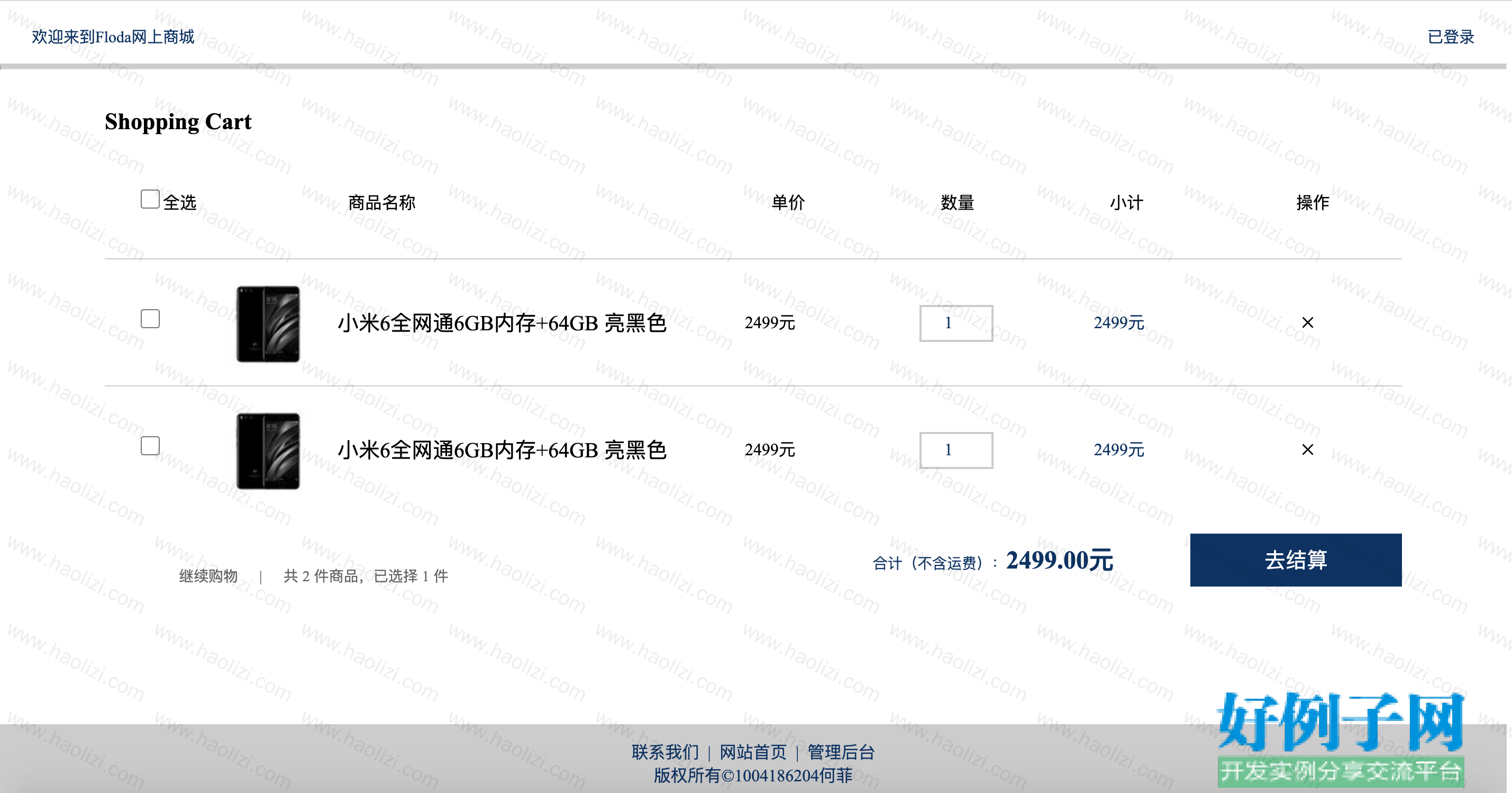Select the first item's product name text

pos(502,323)
